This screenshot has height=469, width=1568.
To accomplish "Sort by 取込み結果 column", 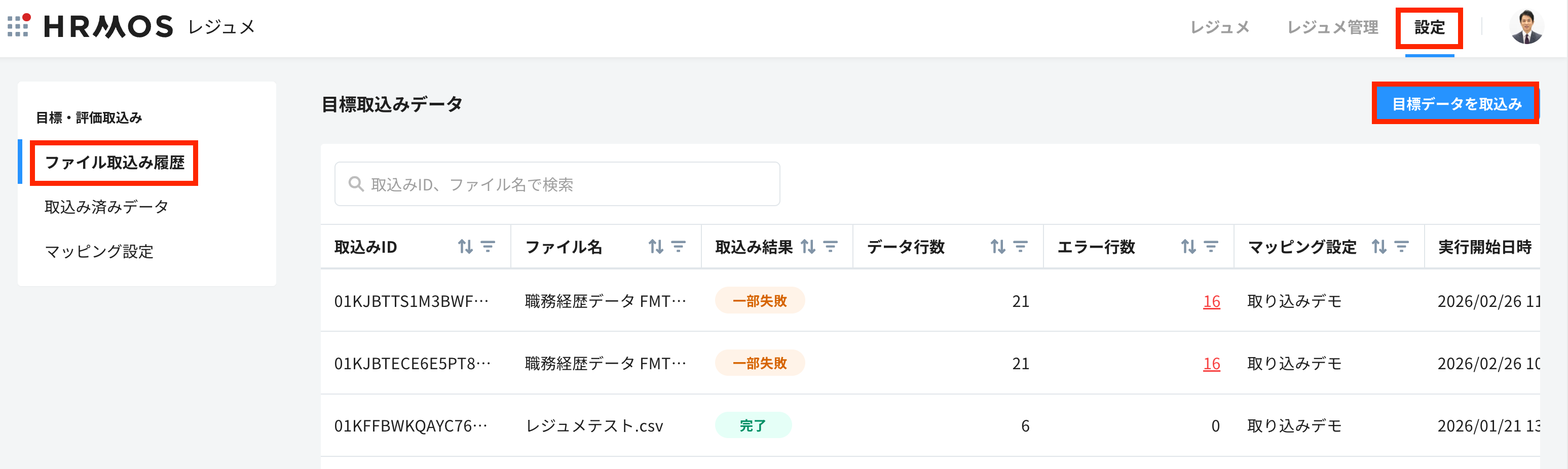I will (x=808, y=246).
